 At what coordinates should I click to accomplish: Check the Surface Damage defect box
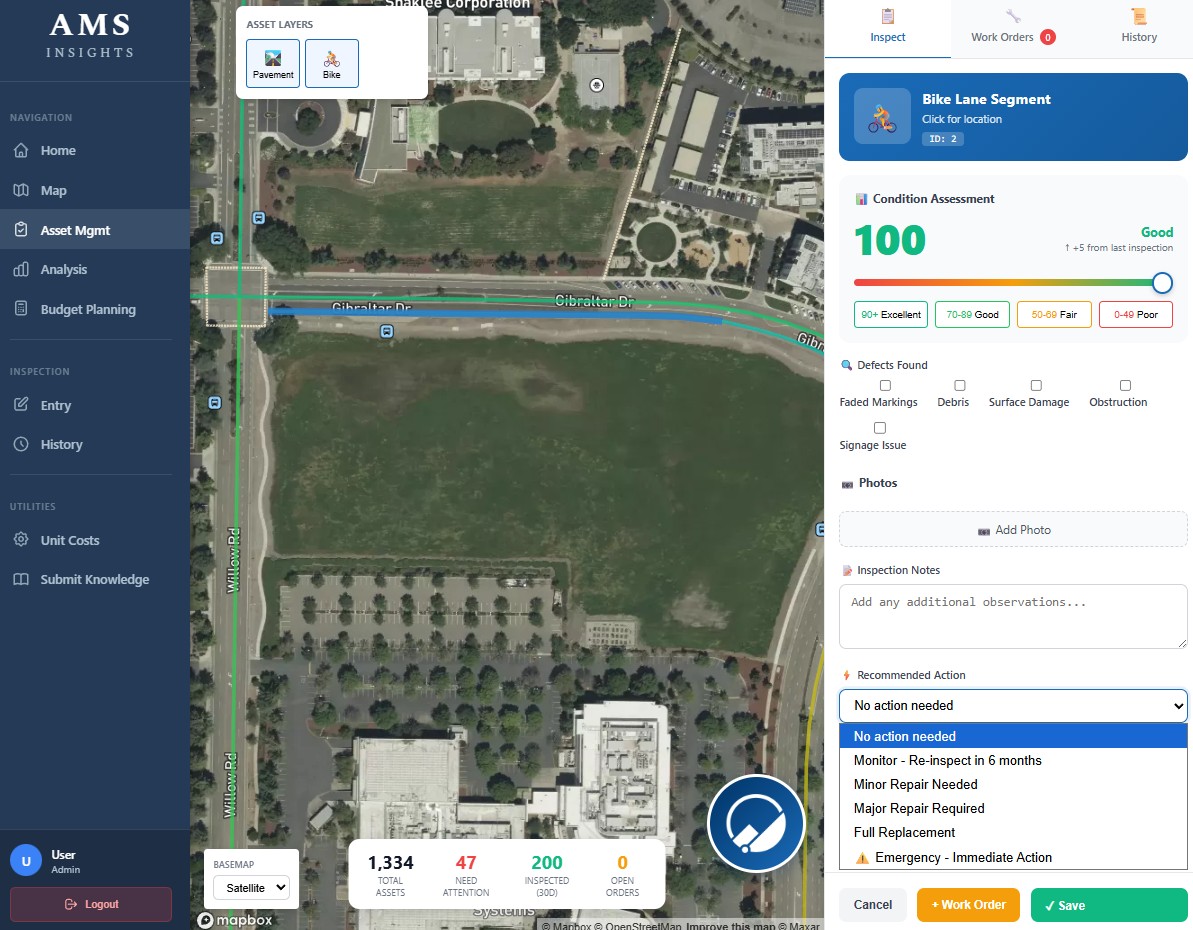pos(1036,385)
